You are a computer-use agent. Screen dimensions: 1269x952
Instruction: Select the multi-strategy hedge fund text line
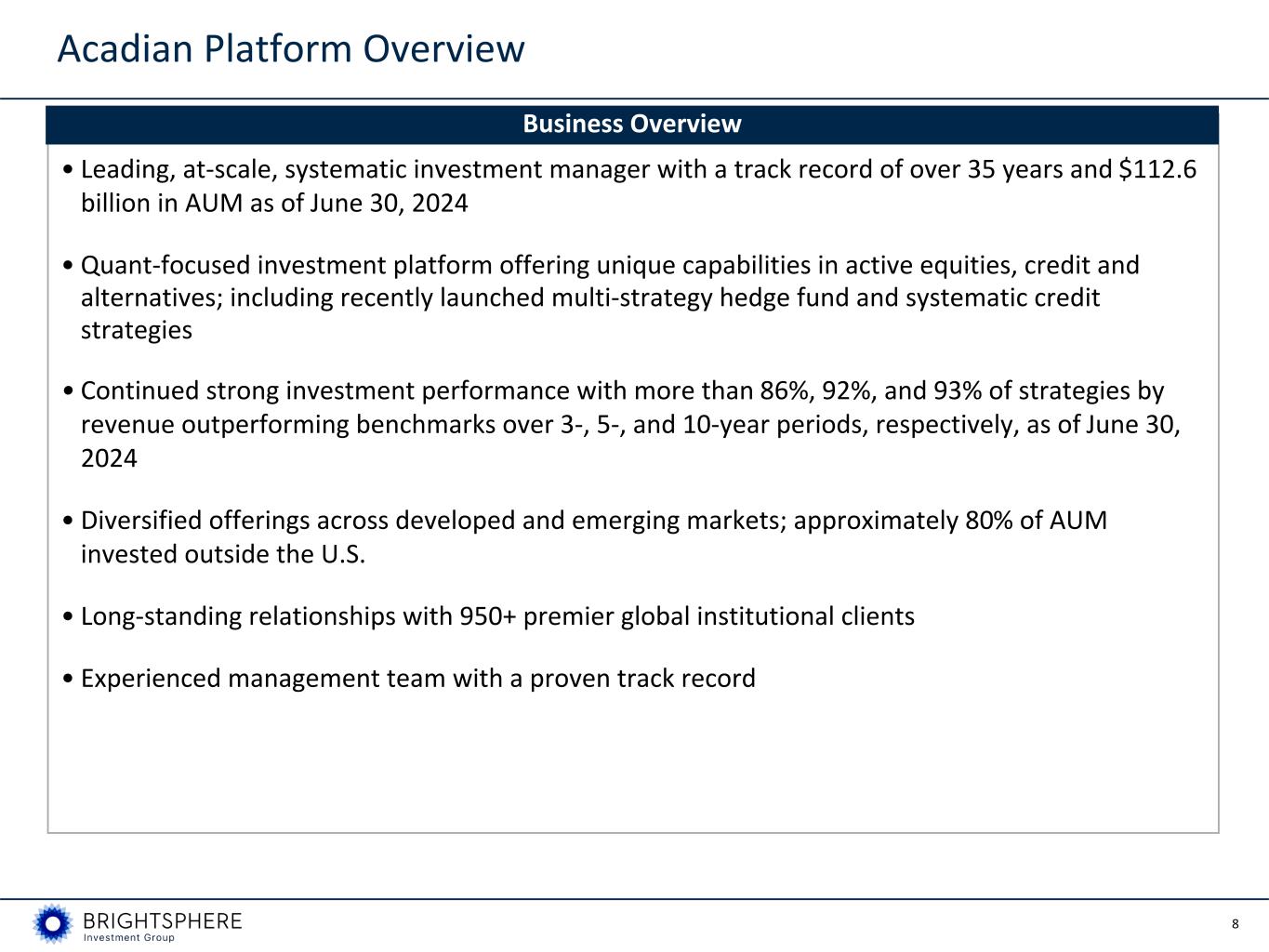pyautogui.click(x=590, y=297)
